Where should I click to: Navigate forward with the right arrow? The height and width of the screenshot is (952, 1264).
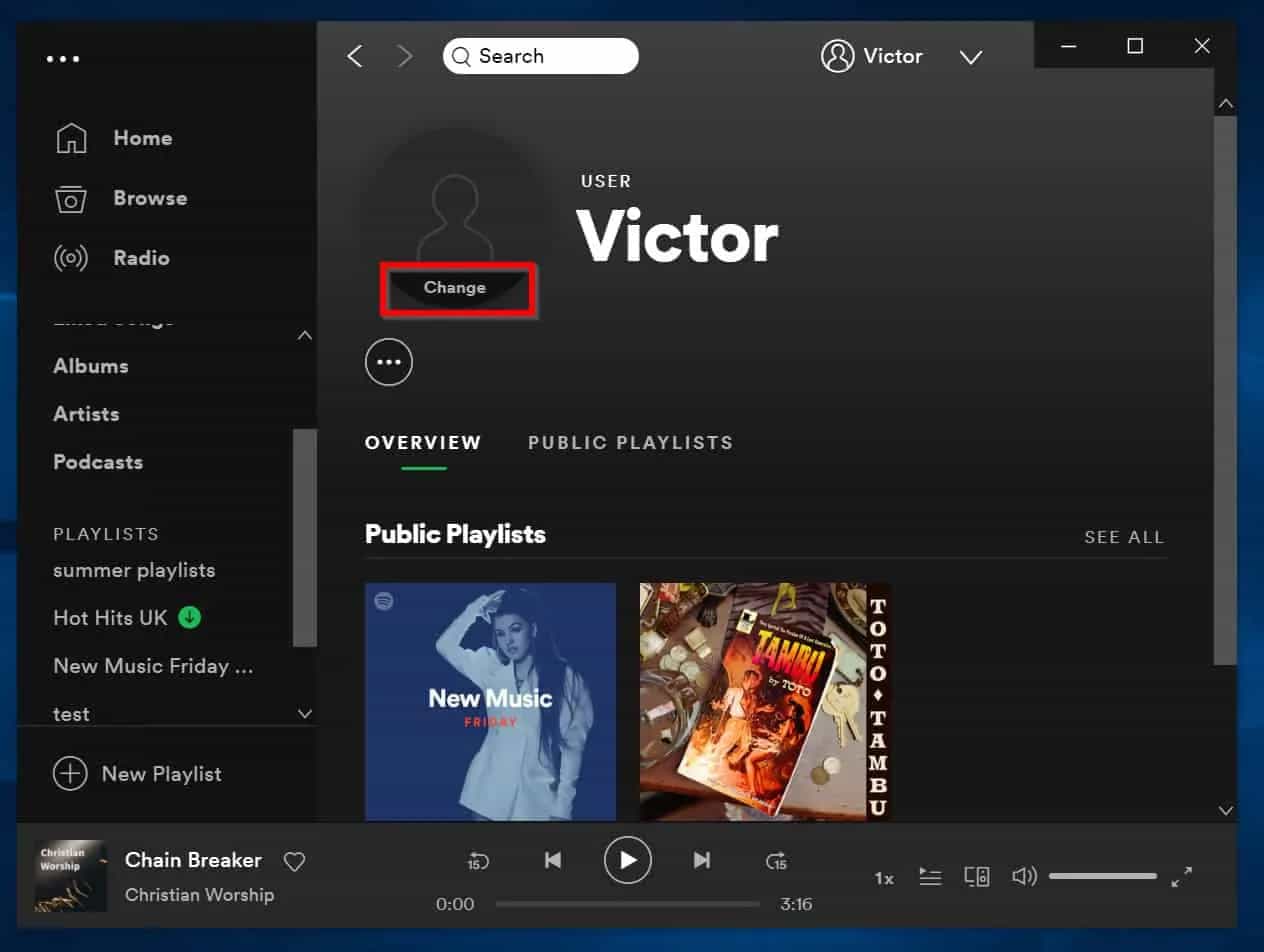point(404,56)
